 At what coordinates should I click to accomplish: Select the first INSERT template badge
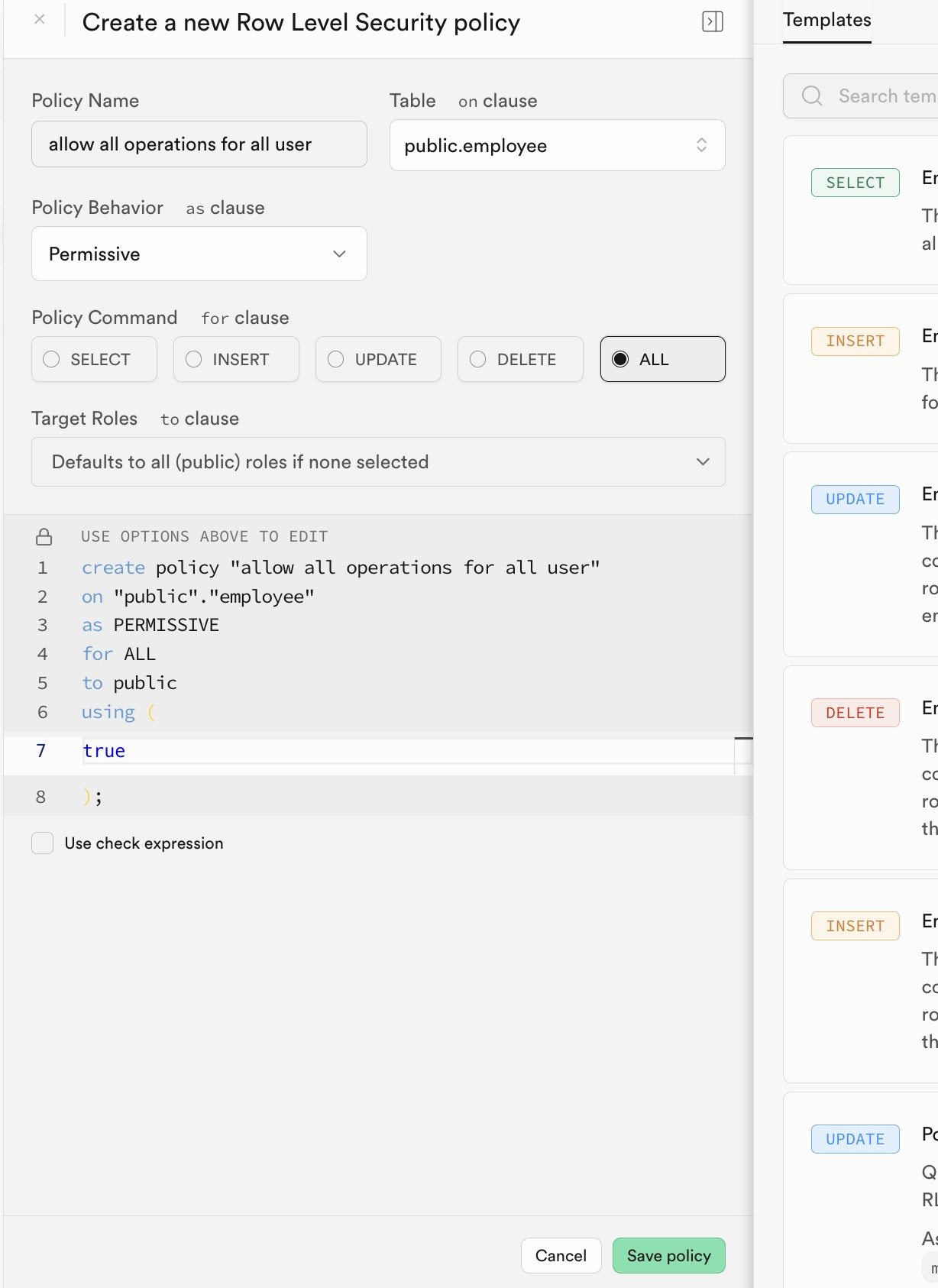tap(855, 341)
